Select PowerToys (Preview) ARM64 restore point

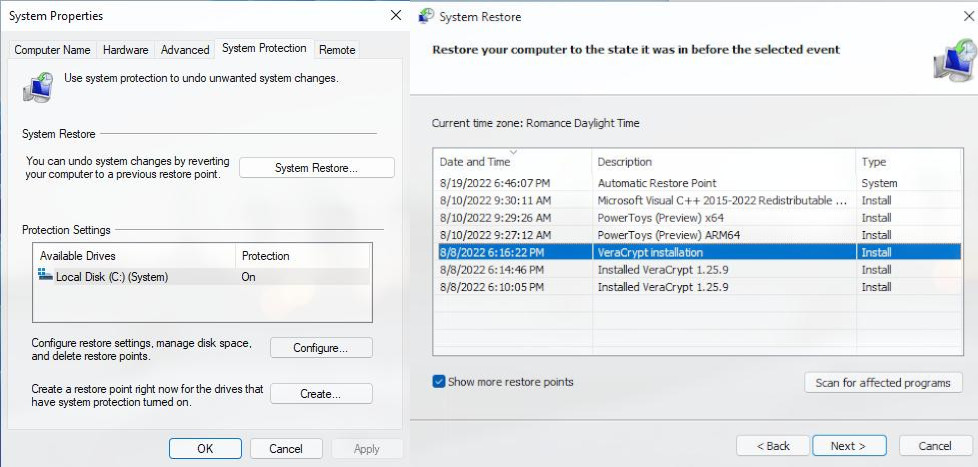(x=697, y=235)
